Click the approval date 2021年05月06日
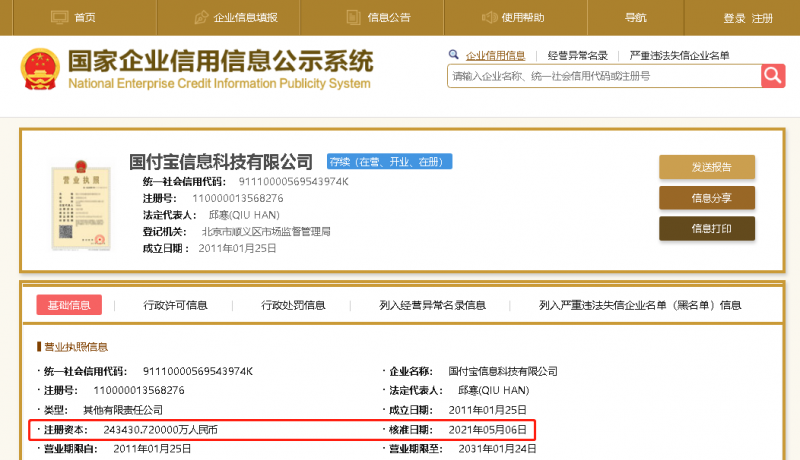The height and width of the screenshot is (460, 800). (487, 430)
